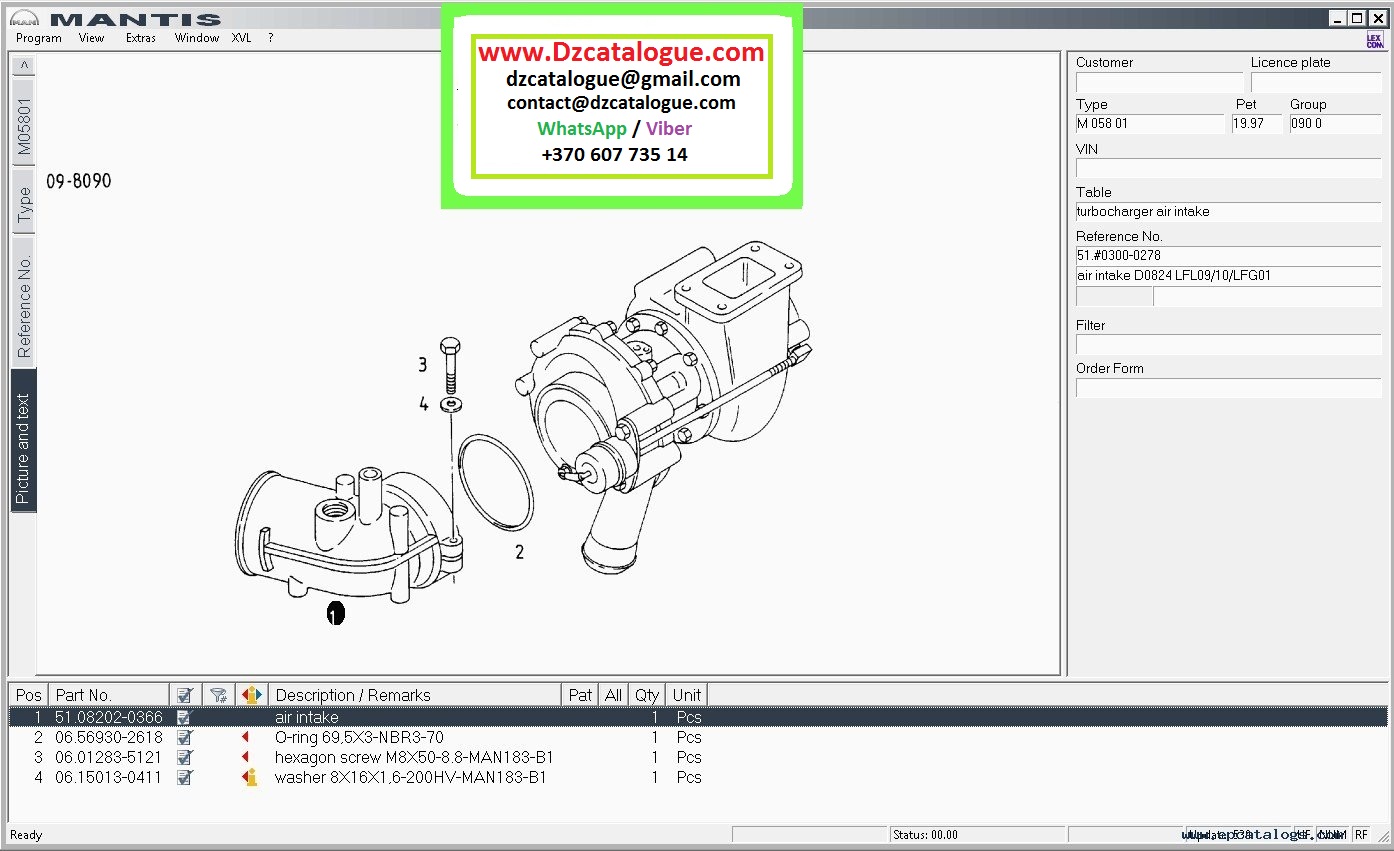Click description O-ring 69,5X3-NBR3-70
Viewport: 1394px width, 851px height.
(x=359, y=737)
